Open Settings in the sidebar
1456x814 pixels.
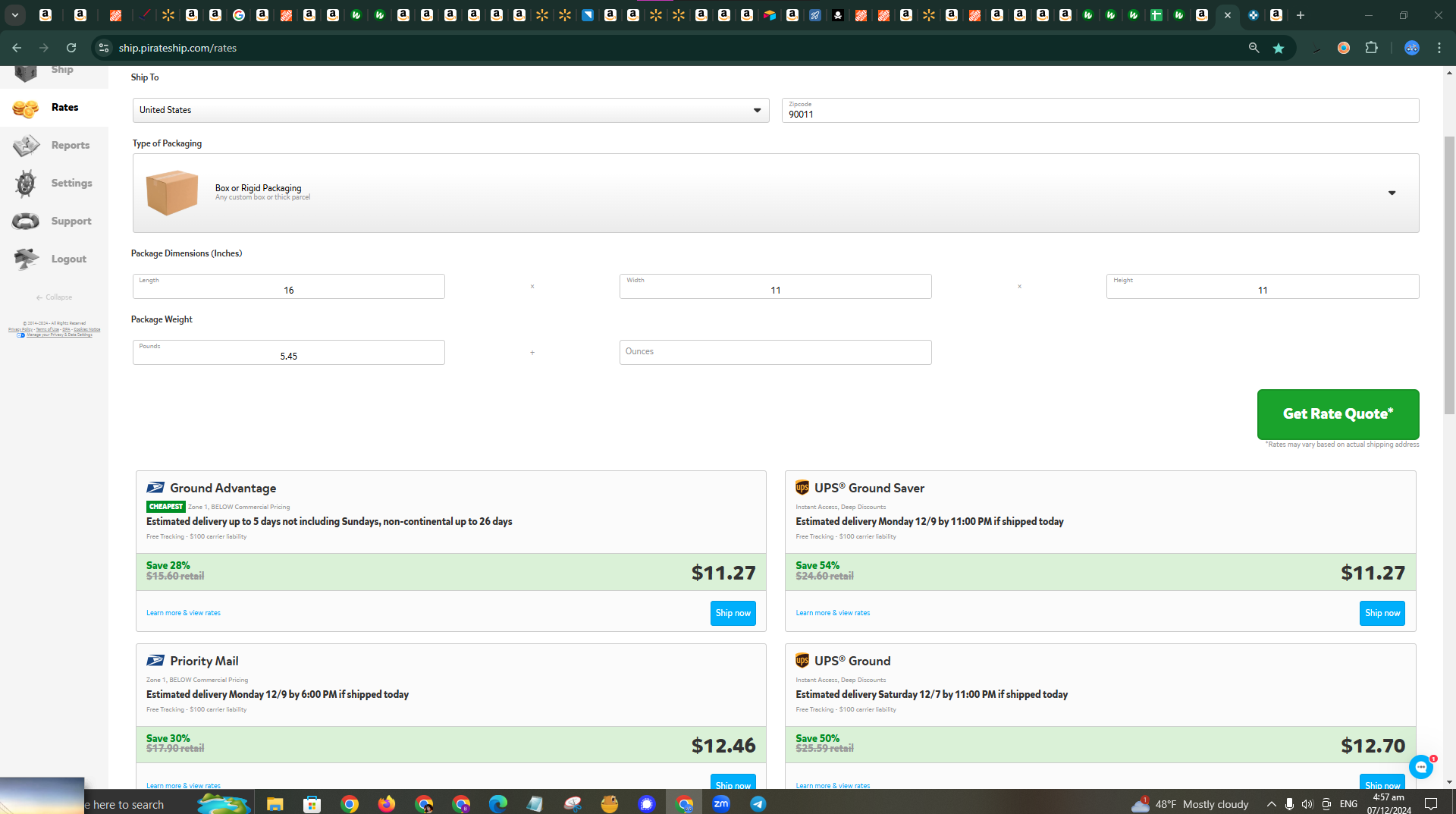54,184
